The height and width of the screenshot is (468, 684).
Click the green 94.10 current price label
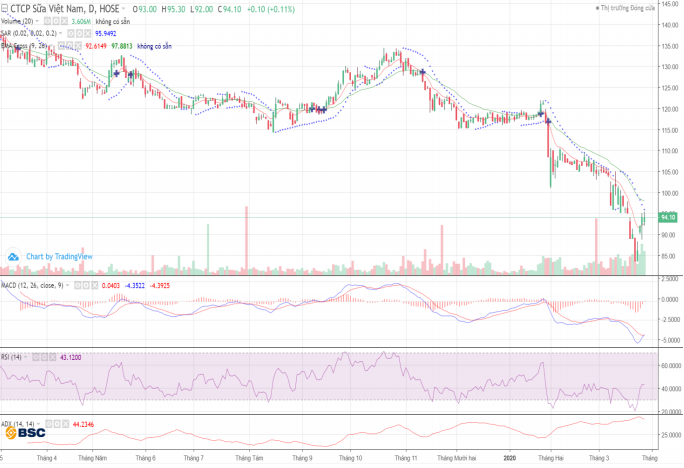click(668, 217)
